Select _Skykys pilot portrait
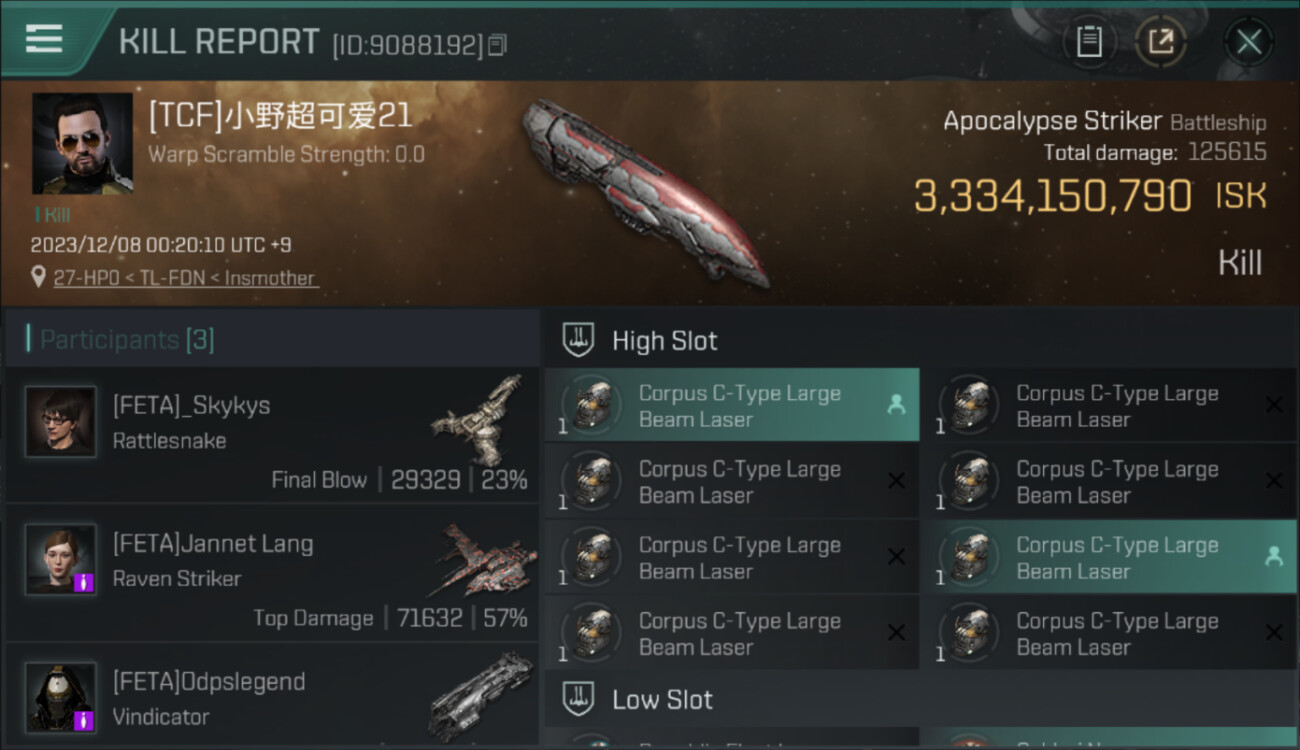 click(61, 422)
